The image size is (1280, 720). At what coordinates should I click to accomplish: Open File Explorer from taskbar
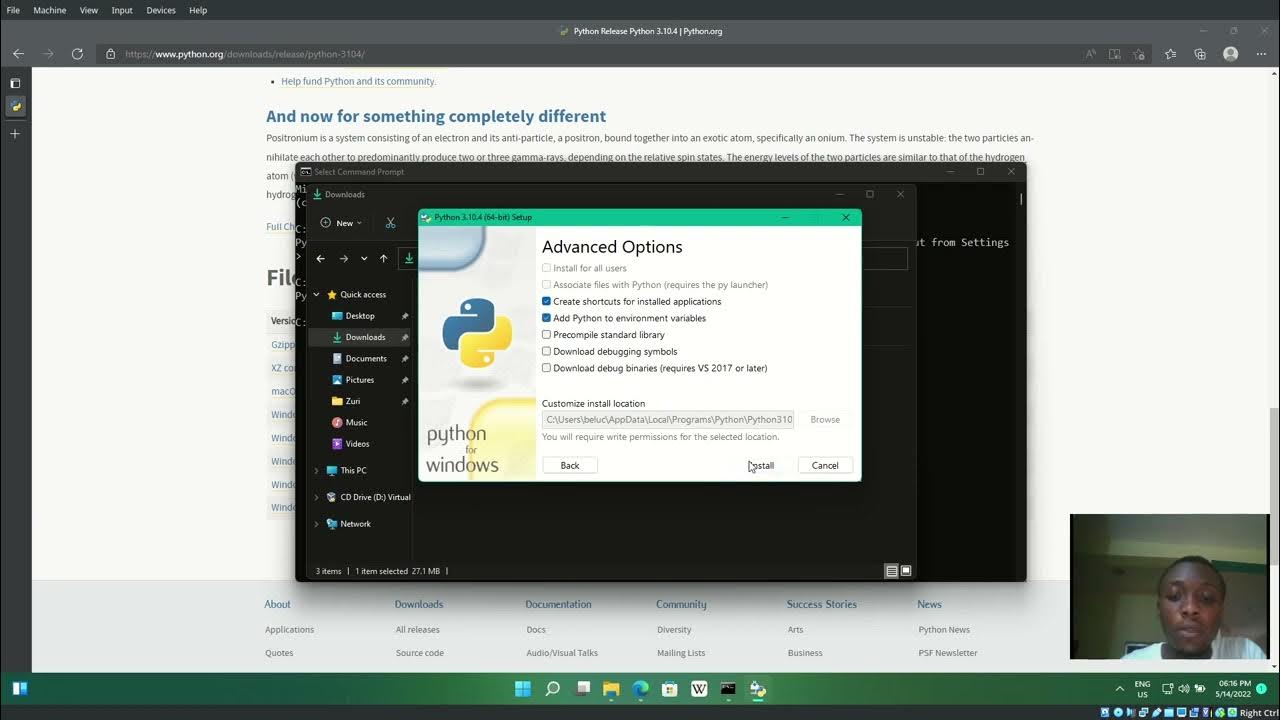coord(611,689)
